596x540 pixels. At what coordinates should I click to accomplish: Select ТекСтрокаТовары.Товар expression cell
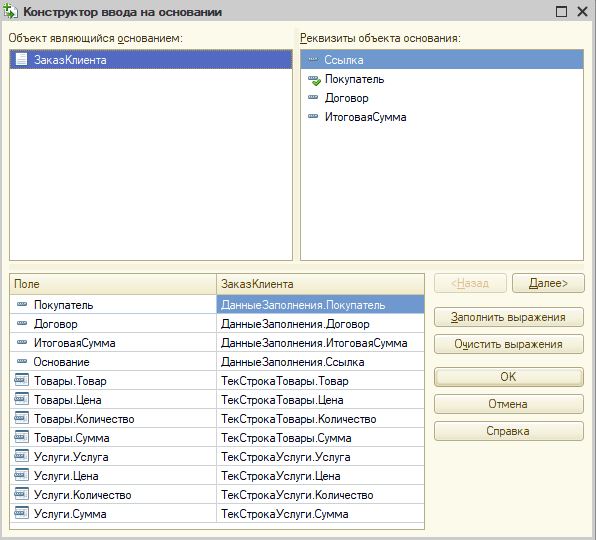pyautogui.click(x=320, y=380)
